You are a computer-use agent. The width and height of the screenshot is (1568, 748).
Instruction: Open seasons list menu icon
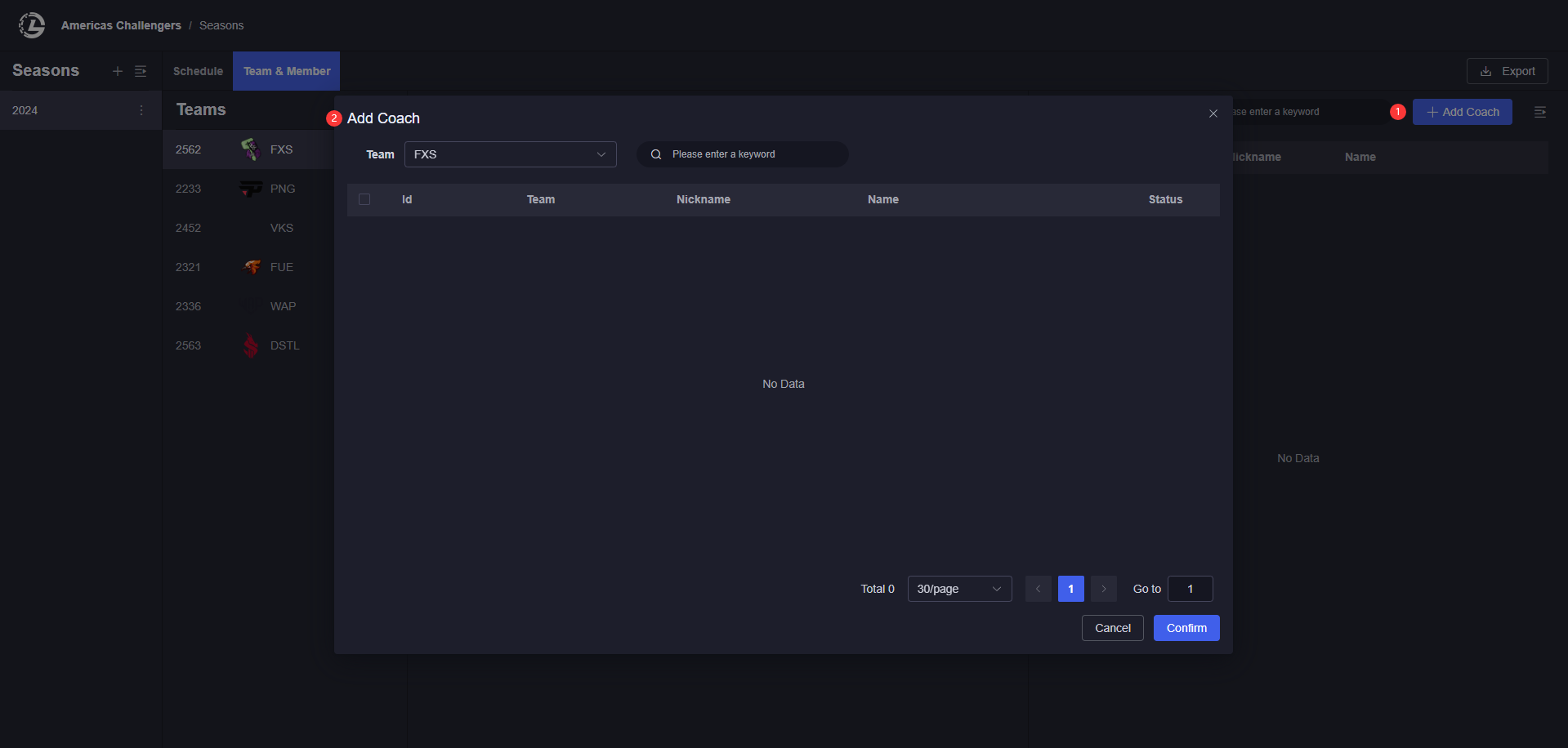tap(141, 71)
